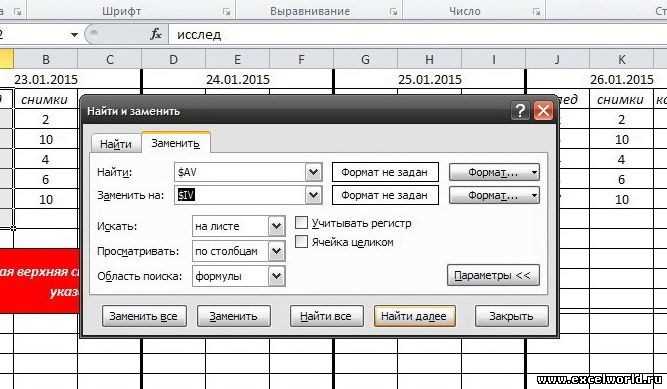Open format options arrow in Заменить на row
The image size is (667, 389).
(x=534, y=195)
